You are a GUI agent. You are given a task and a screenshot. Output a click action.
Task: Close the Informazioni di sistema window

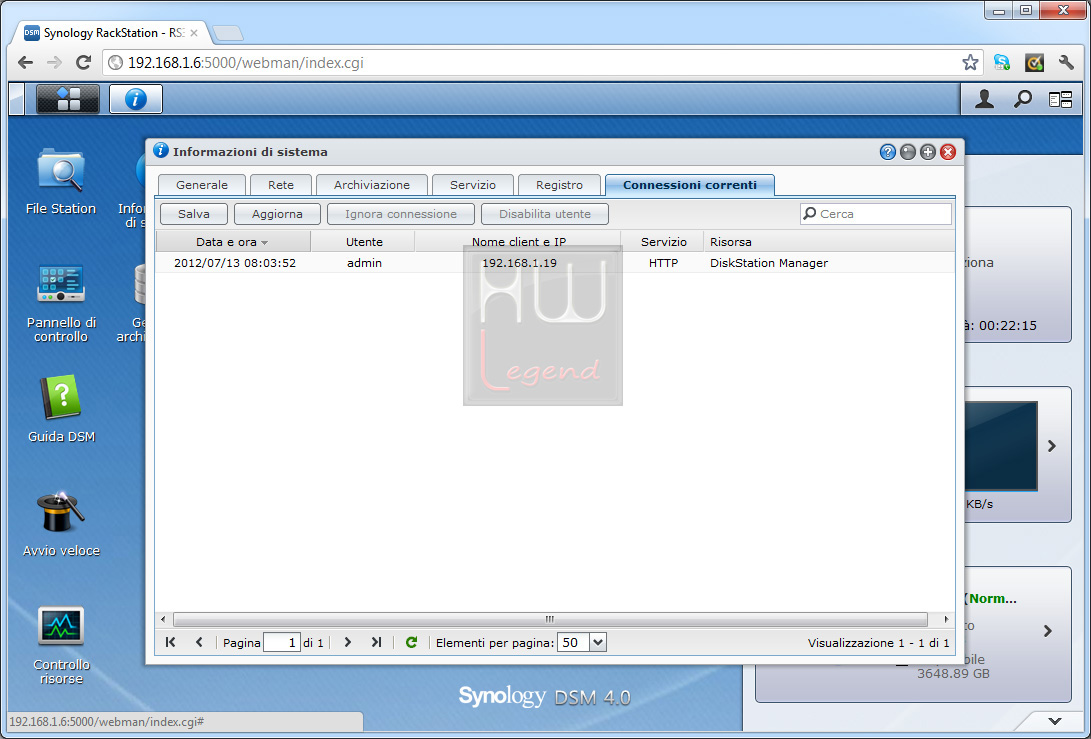point(948,152)
